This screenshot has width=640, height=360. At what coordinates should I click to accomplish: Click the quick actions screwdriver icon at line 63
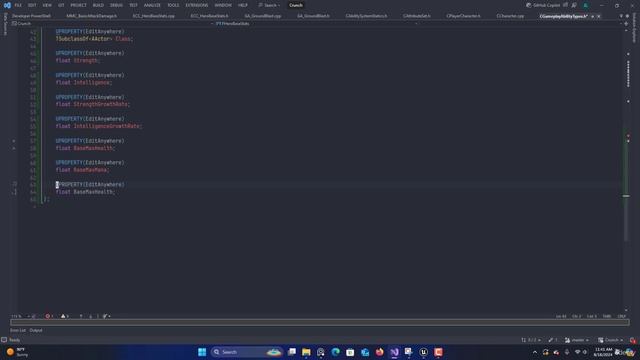pyautogui.click(x=15, y=184)
